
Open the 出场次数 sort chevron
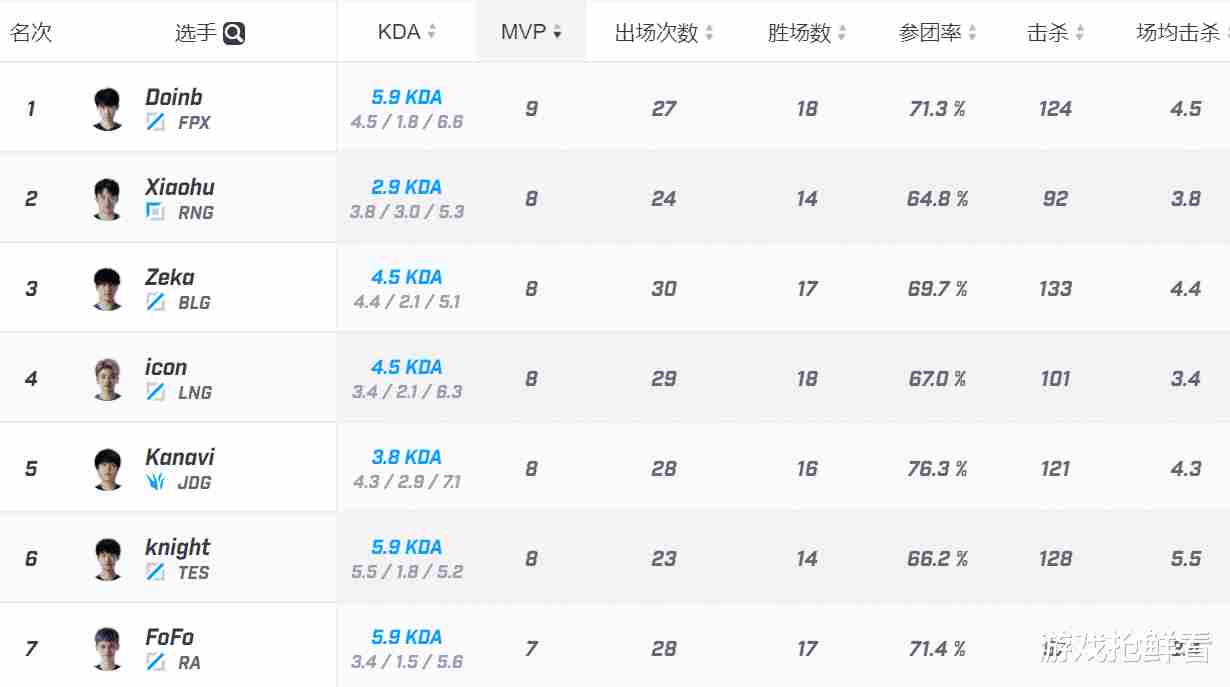(x=709, y=31)
